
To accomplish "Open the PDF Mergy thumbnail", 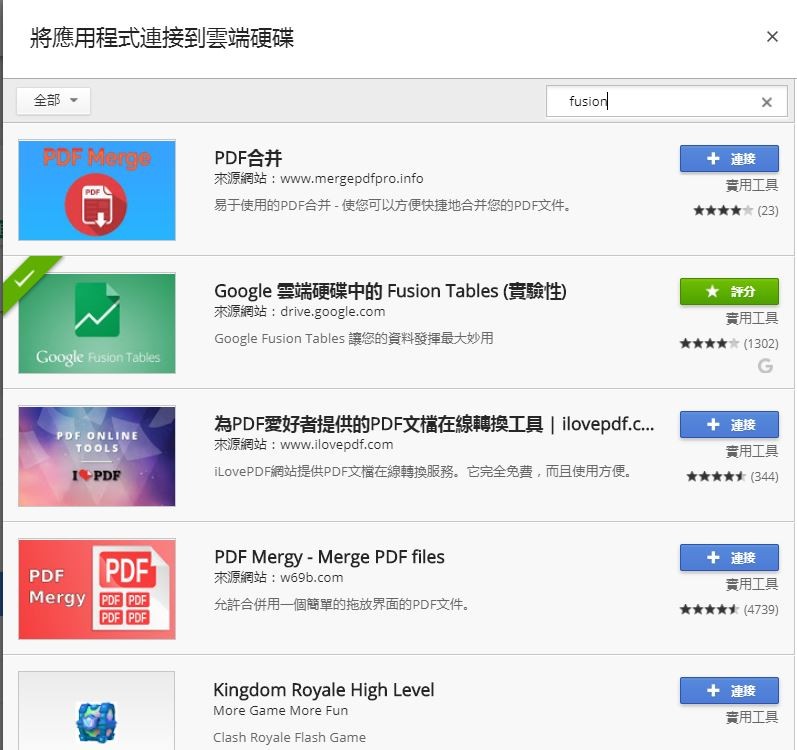I will point(97,589).
